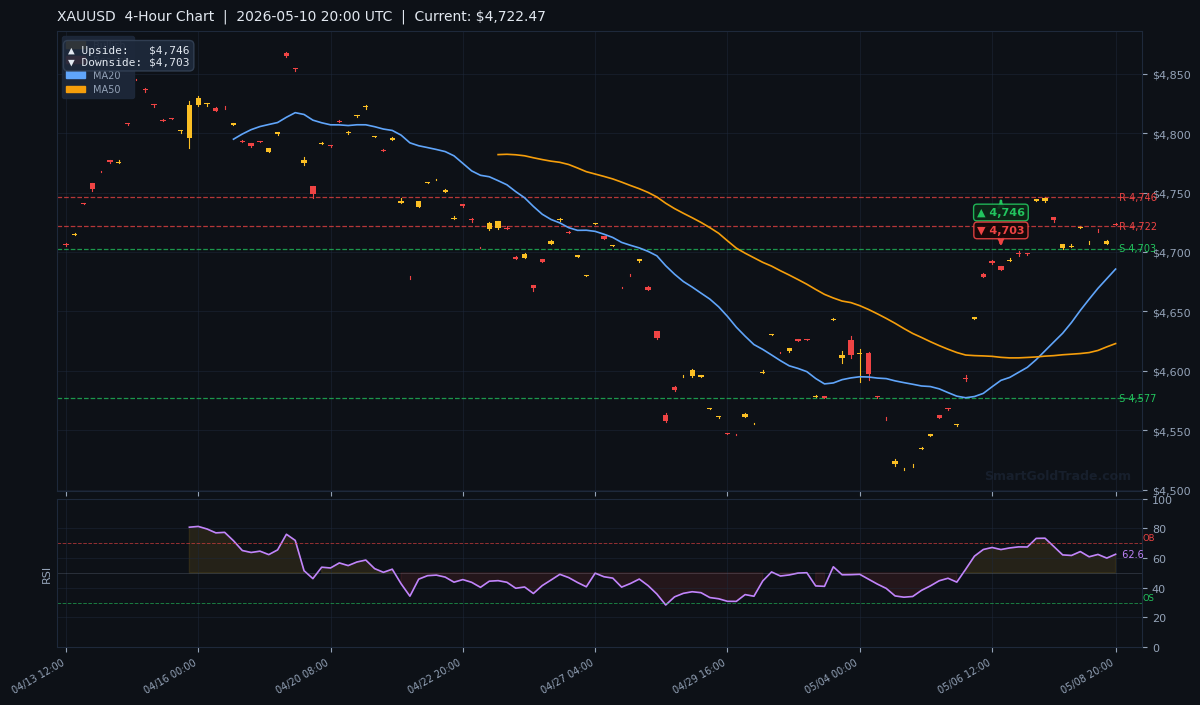Click the 04/27 04:00 date label
1200x705 pixels.
(569, 676)
